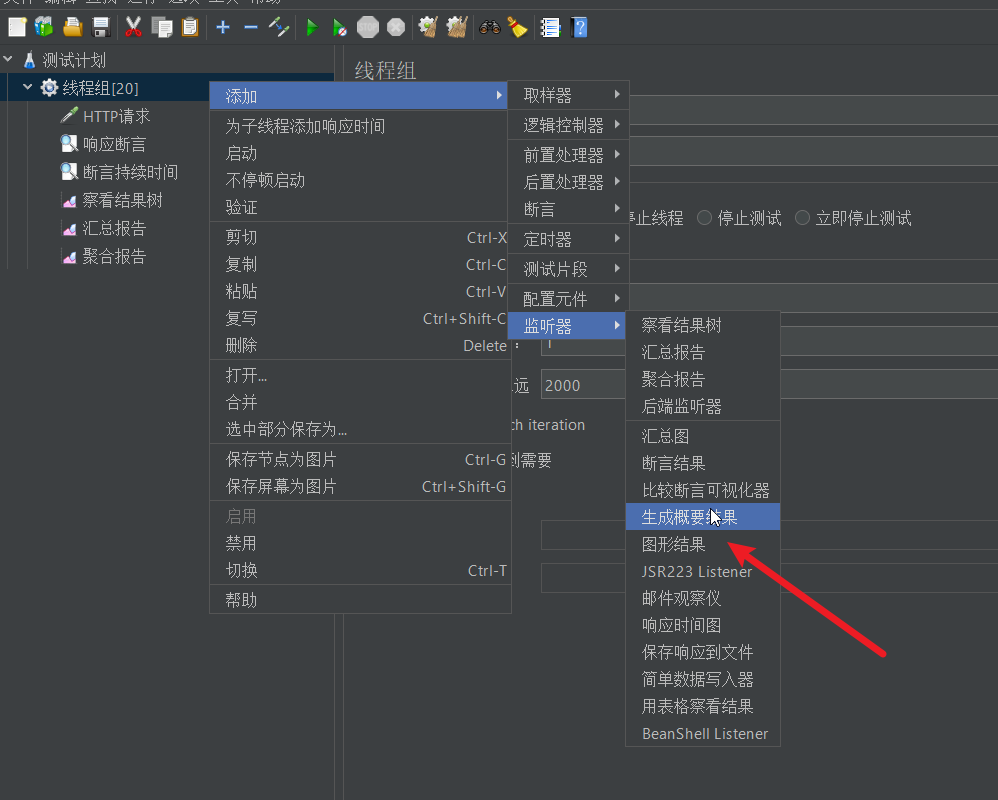
Task: Choose 后端监听器 menu entry
Action: (703, 406)
